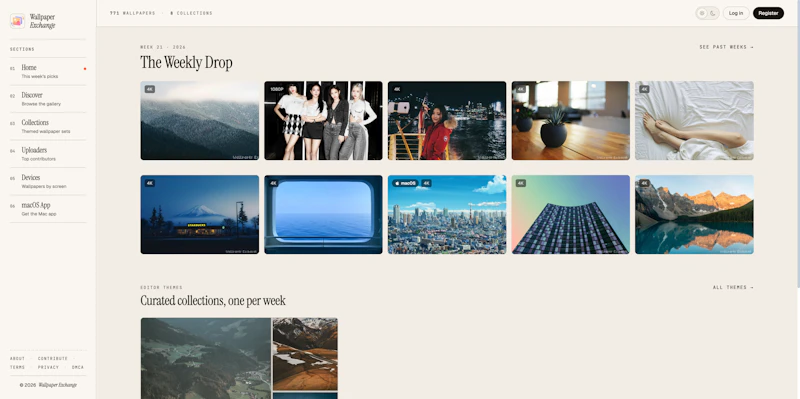Switch to light mode sun icon
Viewport: 800px width, 399px height.
(702, 13)
